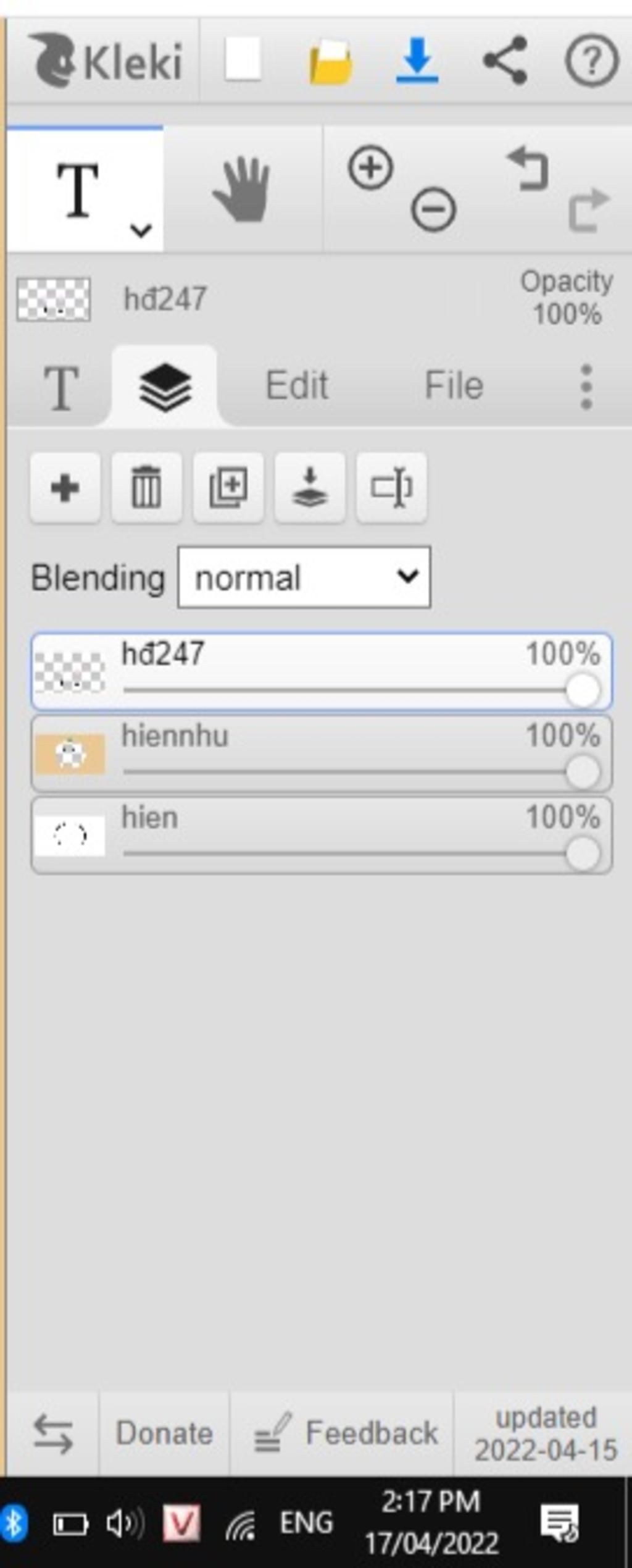This screenshot has width=632, height=1568.
Task: Click the blue download/save image icon
Action: (417, 61)
